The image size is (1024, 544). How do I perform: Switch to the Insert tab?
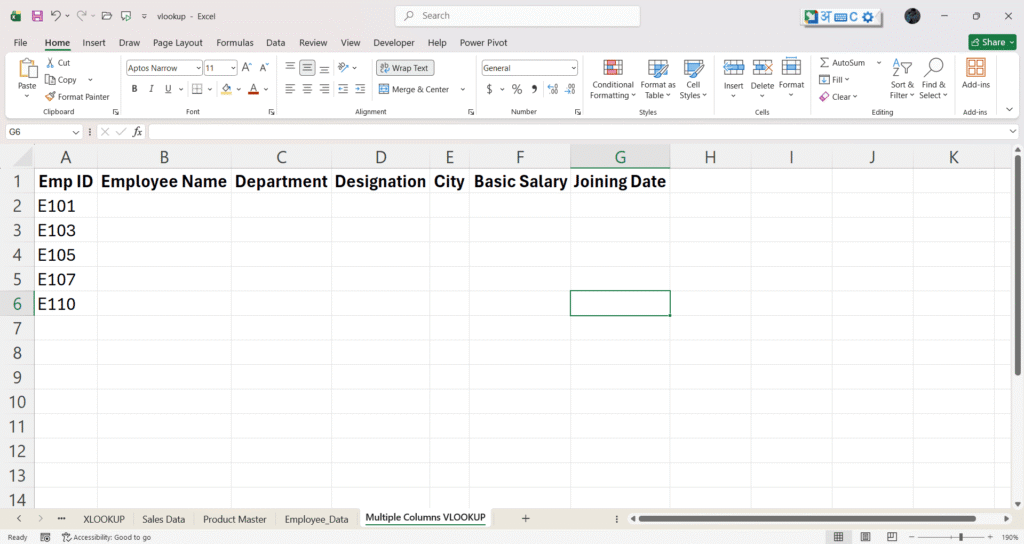[x=93, y=42]
